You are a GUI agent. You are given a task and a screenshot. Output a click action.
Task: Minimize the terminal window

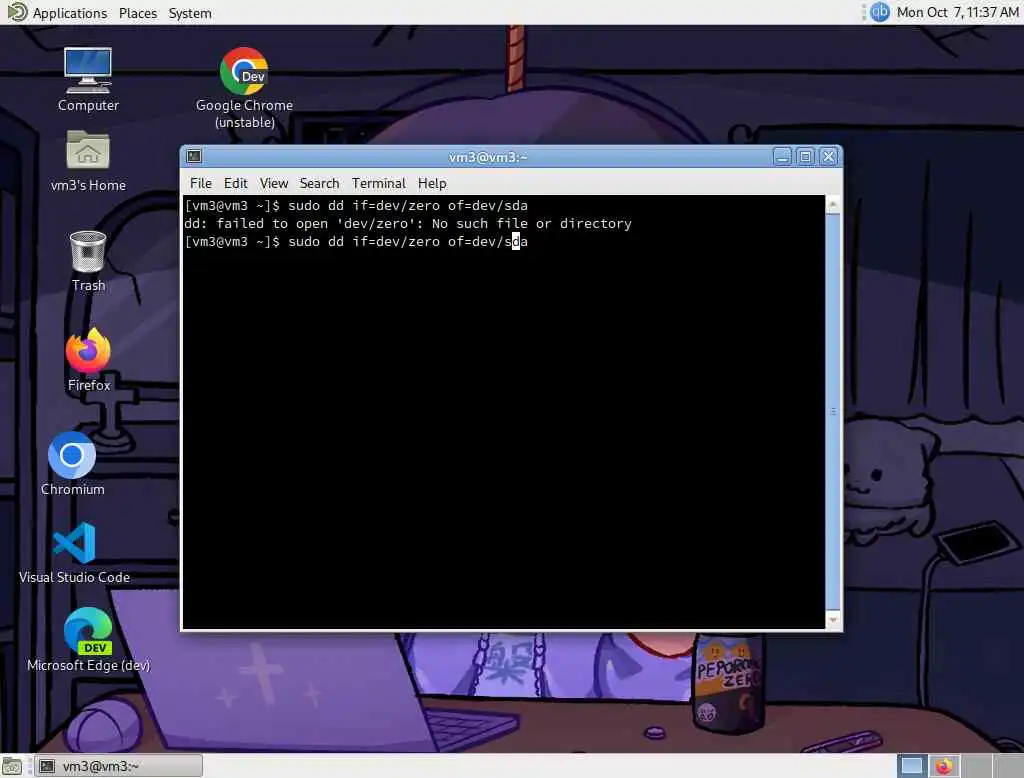[782, 157]
